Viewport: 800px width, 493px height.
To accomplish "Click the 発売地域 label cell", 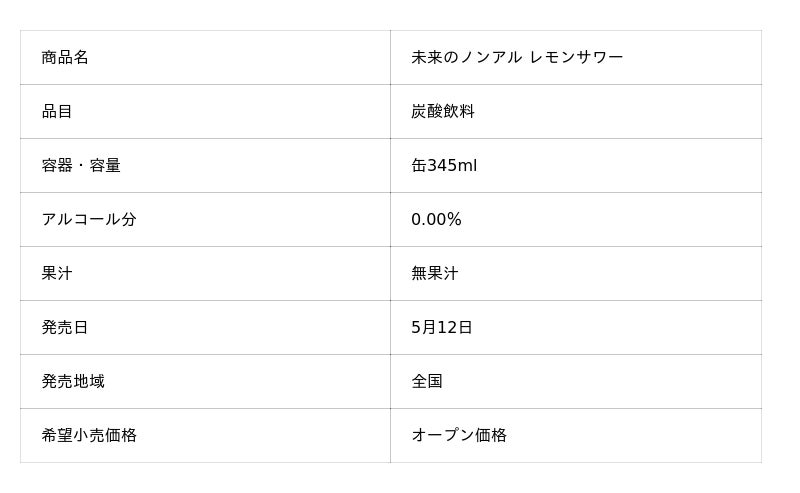I will click(73, 382).
